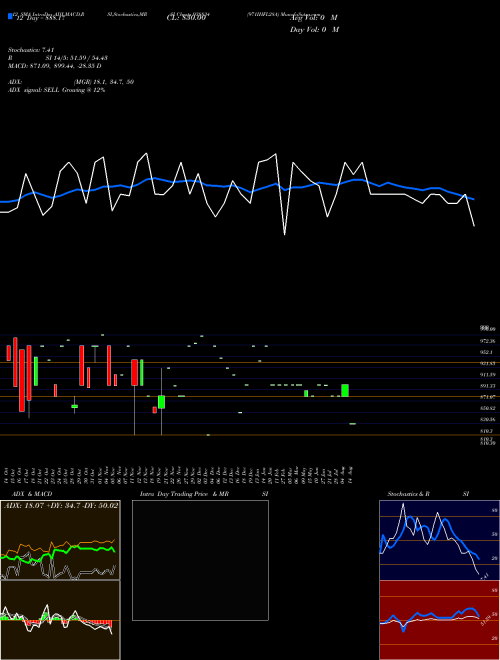Select the "12 Day = 888.17" SMA readout
This screenshot has height=660, width=500.
click(40, 19)
